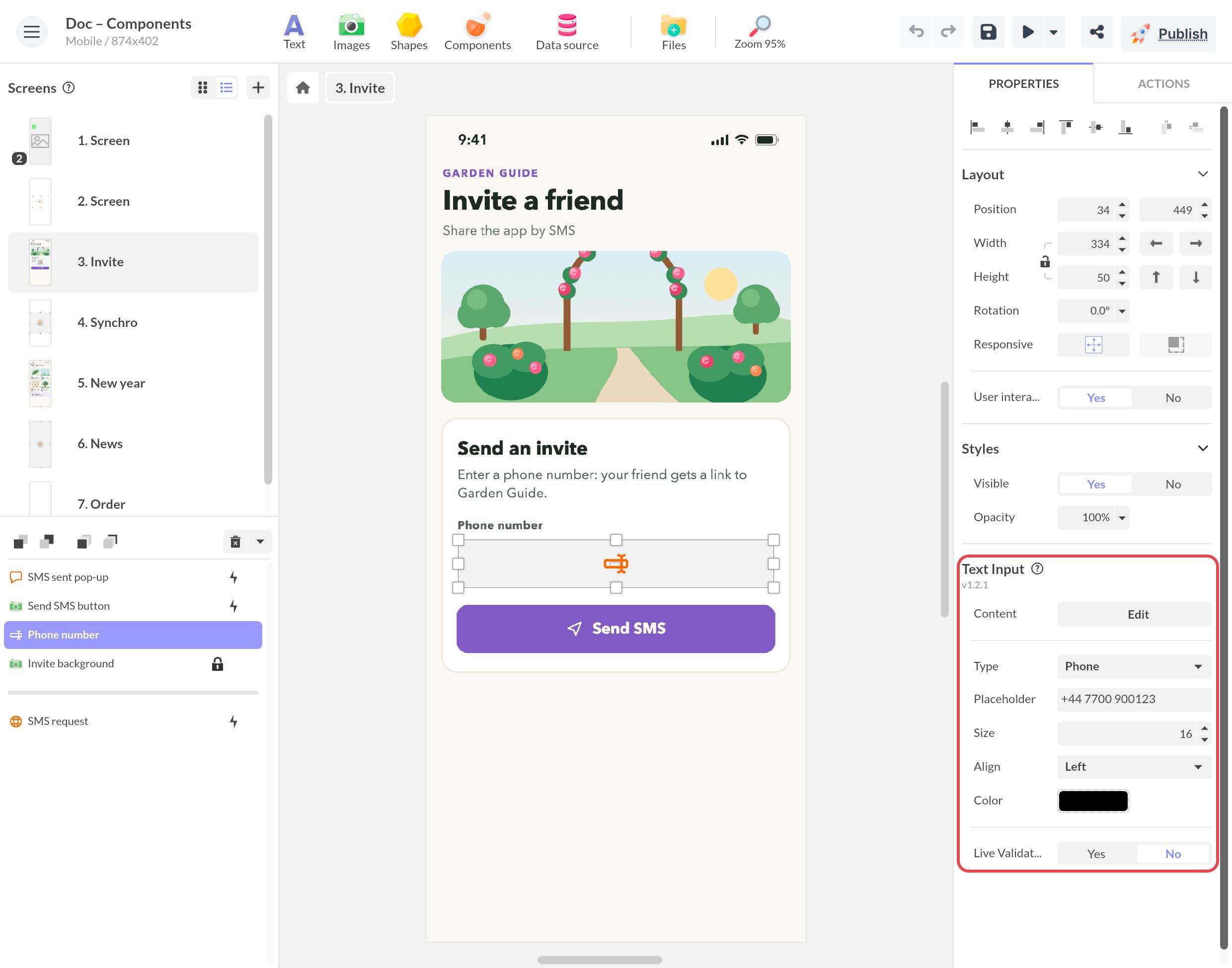Toggle width-height aspect lock

[1045, 261]
